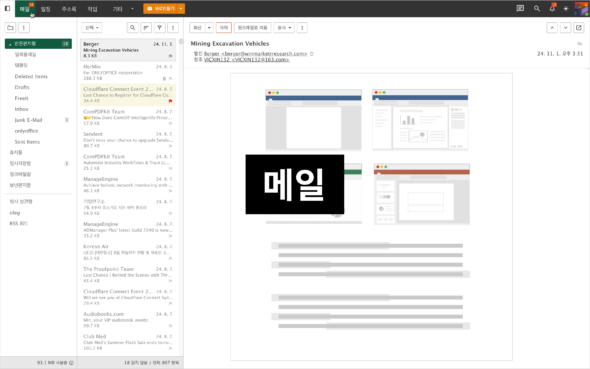590x369 pixels.
Task: Expand the new compose dropdown arrow
Action: [x=181, y=8]
